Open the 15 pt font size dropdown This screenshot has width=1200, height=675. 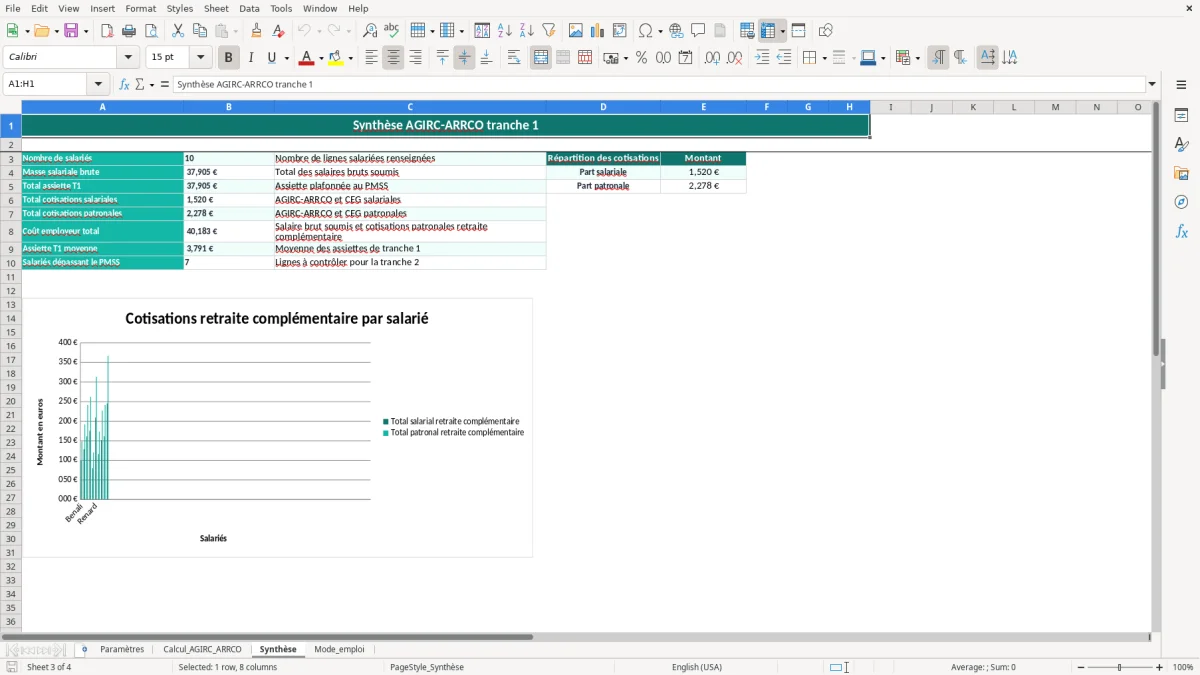[x=201, y=57]
